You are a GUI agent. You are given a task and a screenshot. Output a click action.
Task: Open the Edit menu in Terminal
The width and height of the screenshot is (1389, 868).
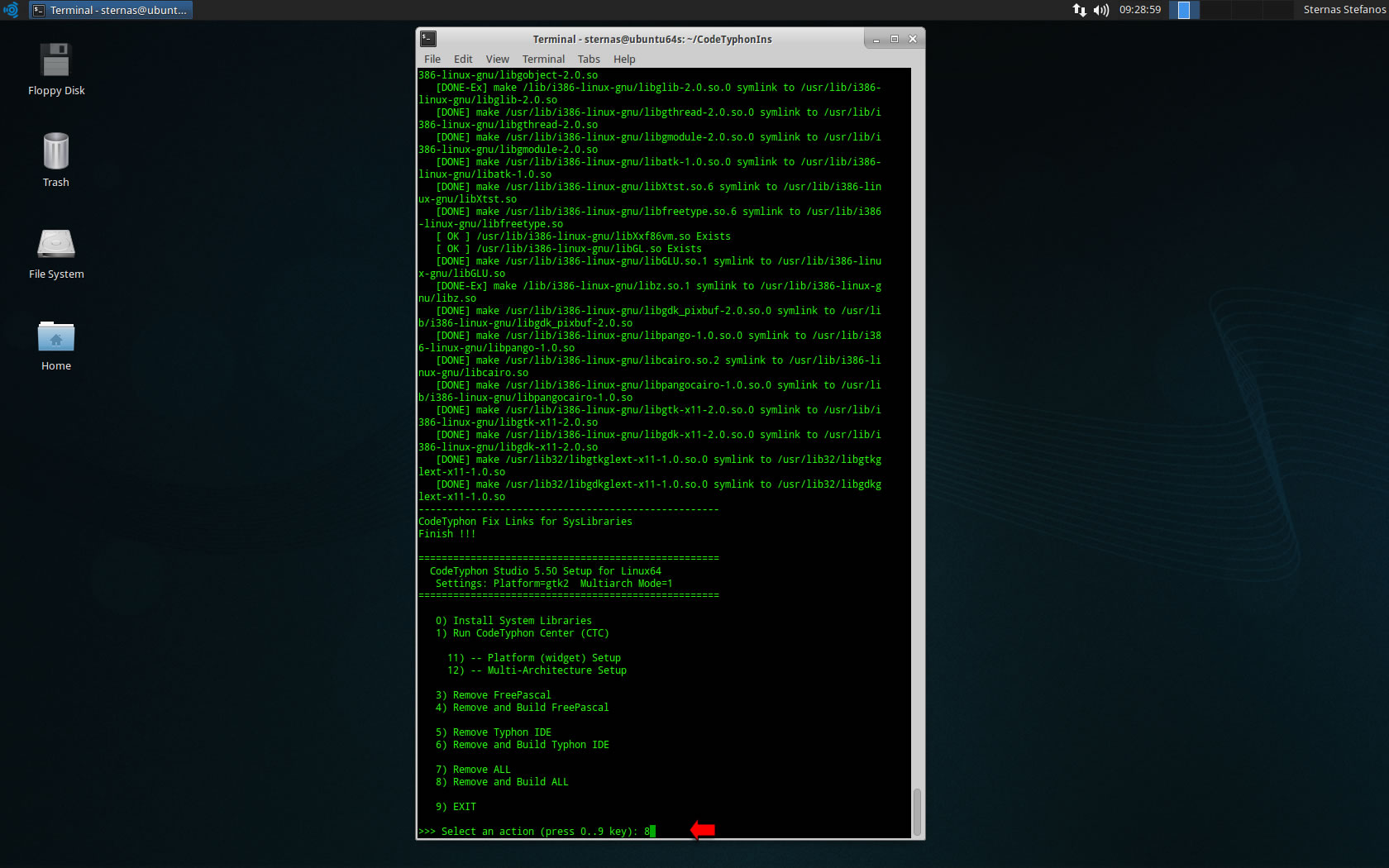point(463,60)
